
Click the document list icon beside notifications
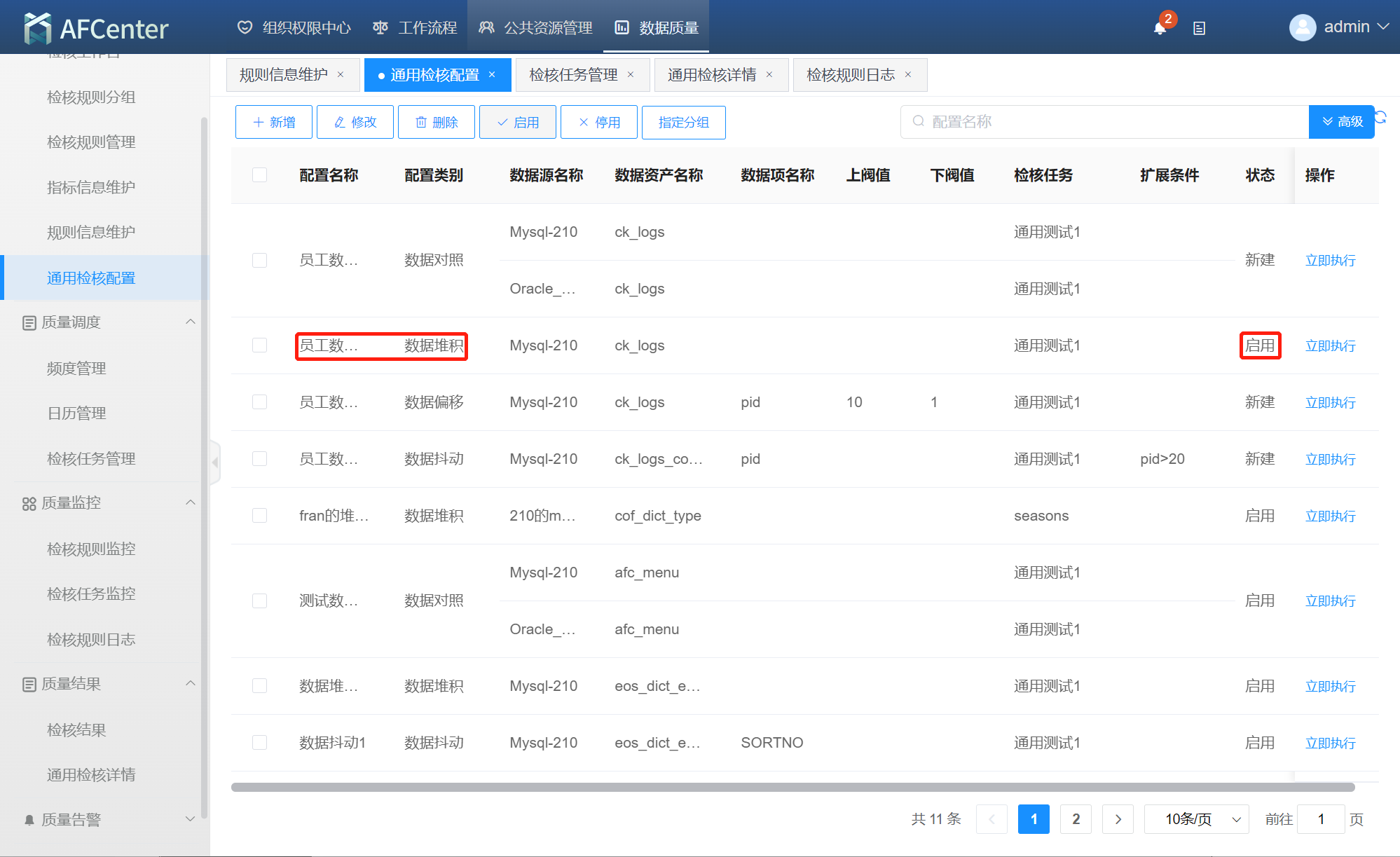pyautogui.click(x=1199, y=29)
